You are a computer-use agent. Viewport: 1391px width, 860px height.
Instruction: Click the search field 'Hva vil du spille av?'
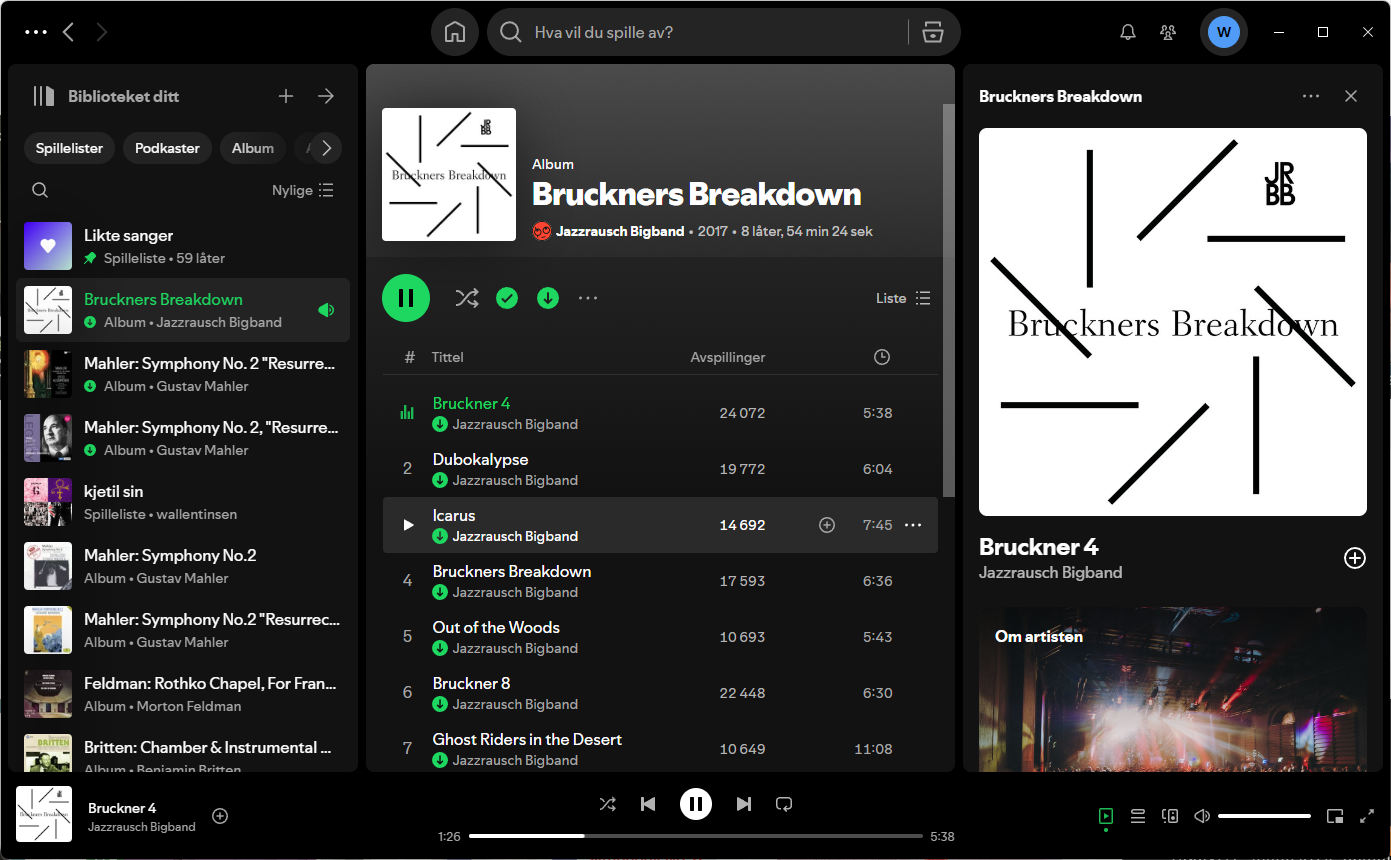(x=700, y=32)
